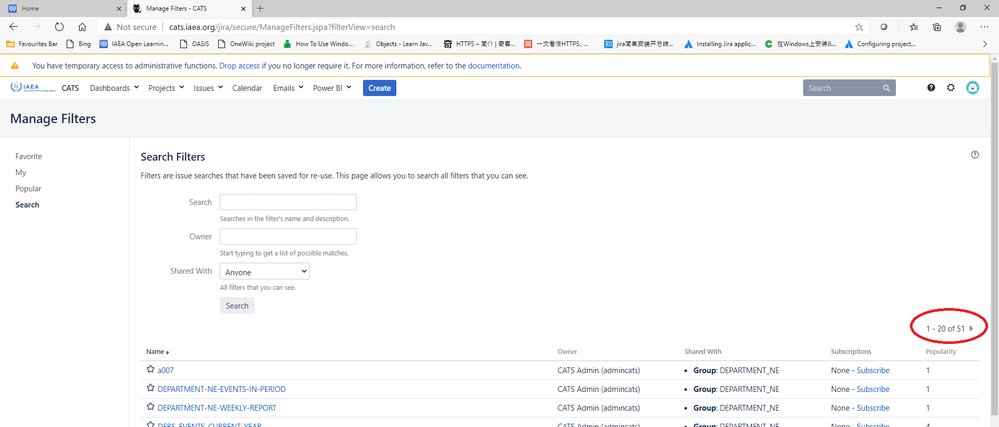Click the Jira help question-mark icon

pyautogui.click(x=931, y=88)
